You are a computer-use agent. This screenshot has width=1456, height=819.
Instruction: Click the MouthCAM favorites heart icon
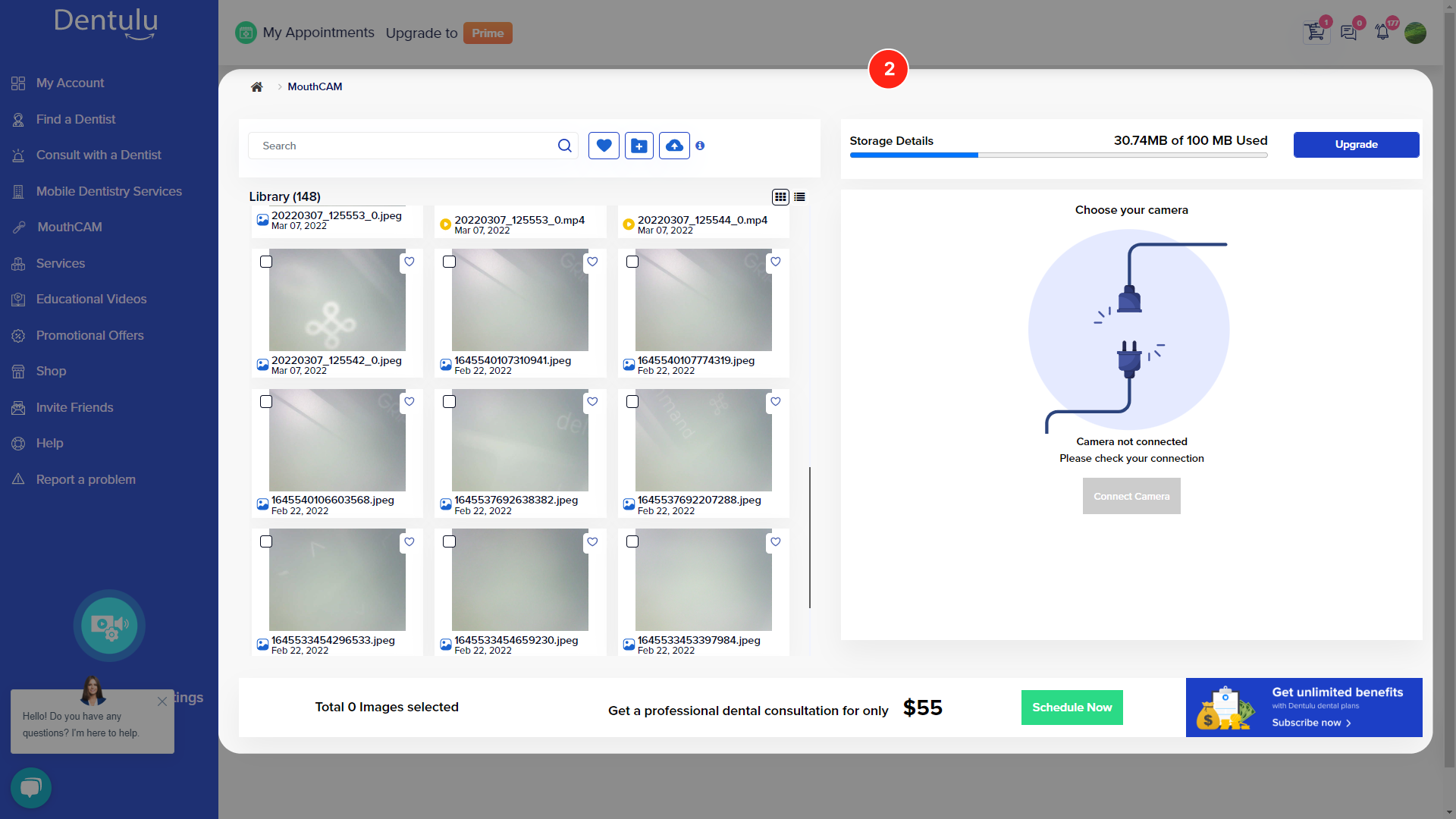coord(603,145)
